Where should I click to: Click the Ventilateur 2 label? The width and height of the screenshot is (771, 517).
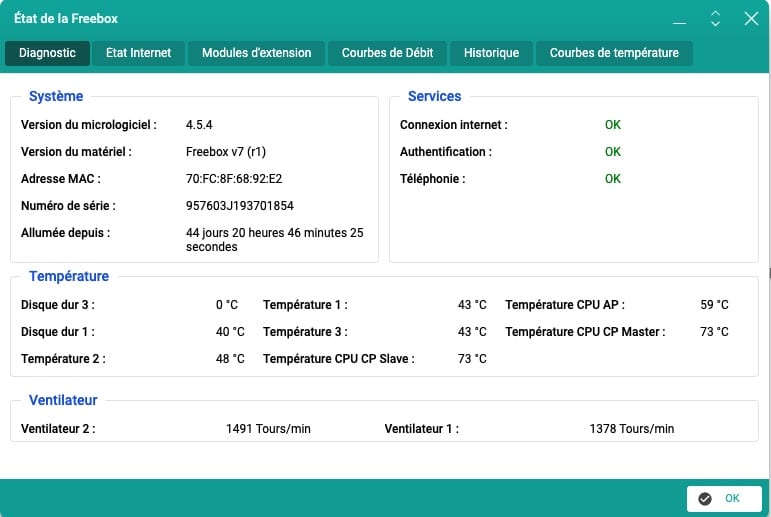click(58, 429)
